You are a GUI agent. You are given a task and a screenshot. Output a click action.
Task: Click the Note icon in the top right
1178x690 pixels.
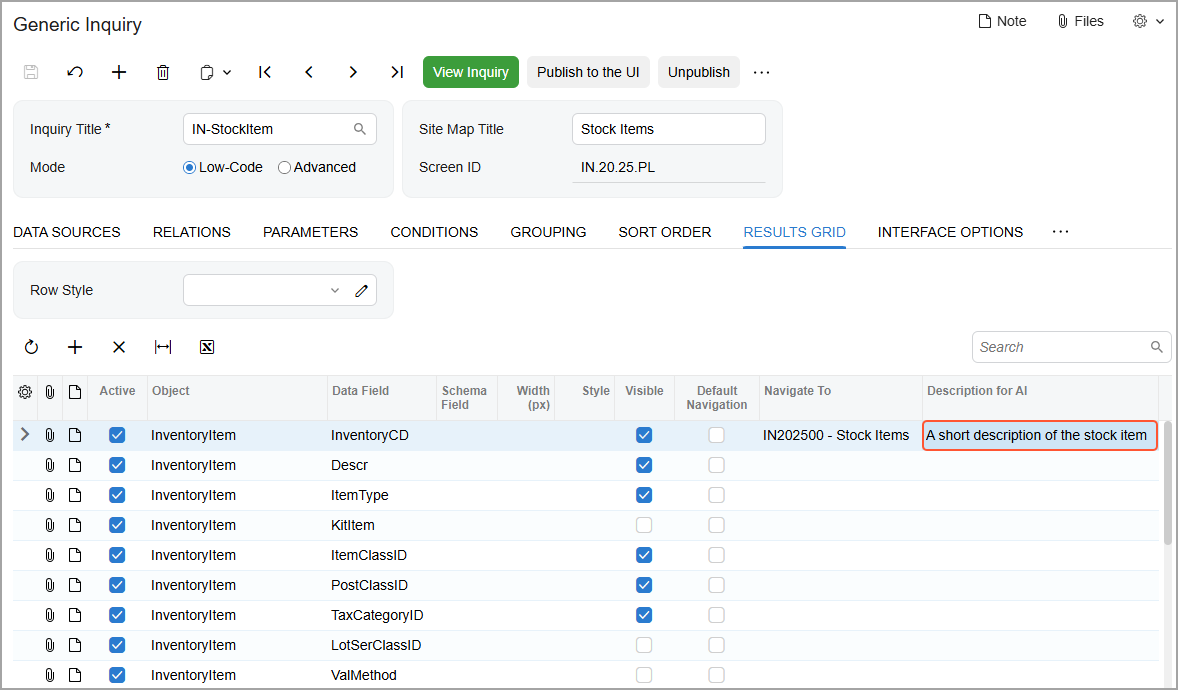coord(984,21)
